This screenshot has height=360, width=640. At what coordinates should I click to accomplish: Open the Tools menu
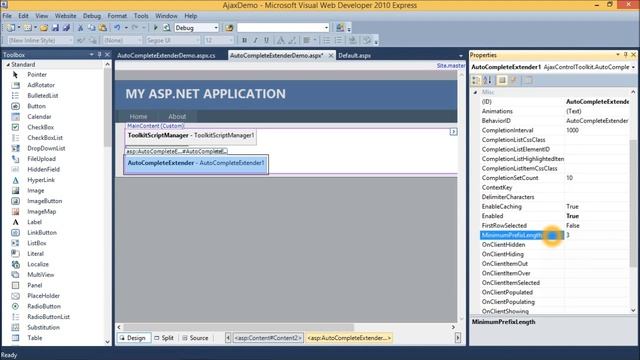click(x=141, y=16)
